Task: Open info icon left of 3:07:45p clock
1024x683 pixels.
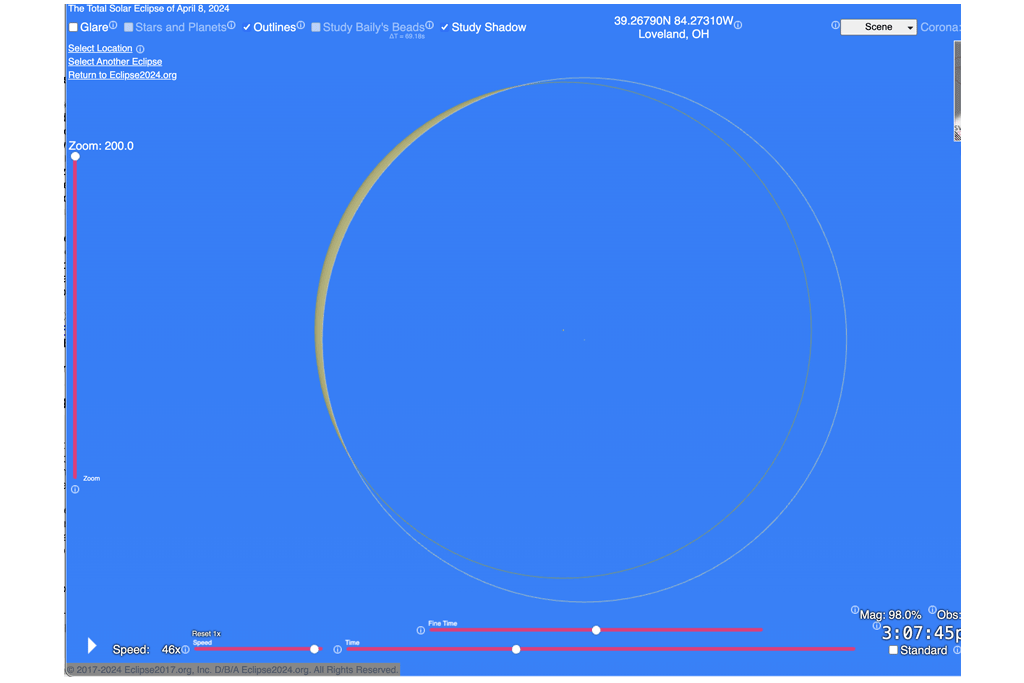Action: pos(876,626)
